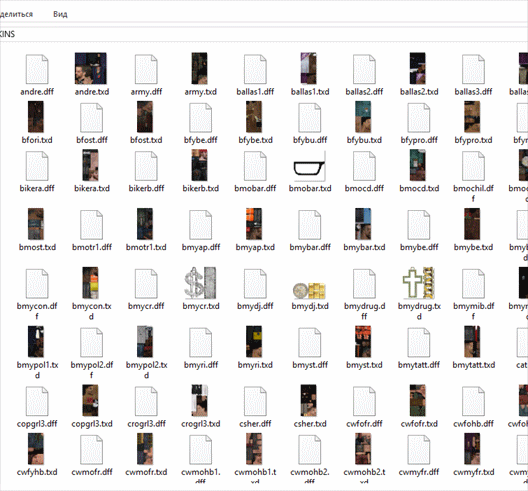Select the bmydj.dff file icon
This screenshot has height=491, width=528.
[255, 284]
